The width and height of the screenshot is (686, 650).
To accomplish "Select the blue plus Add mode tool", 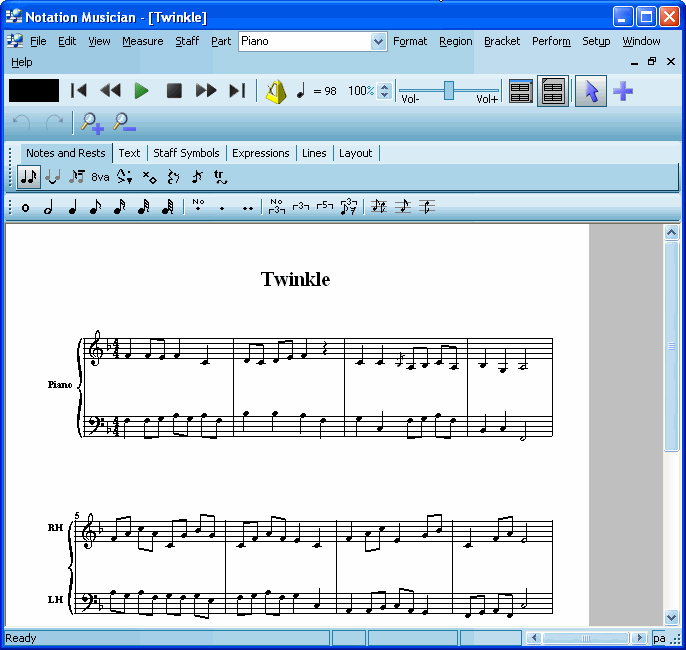I will click(623, 91).
